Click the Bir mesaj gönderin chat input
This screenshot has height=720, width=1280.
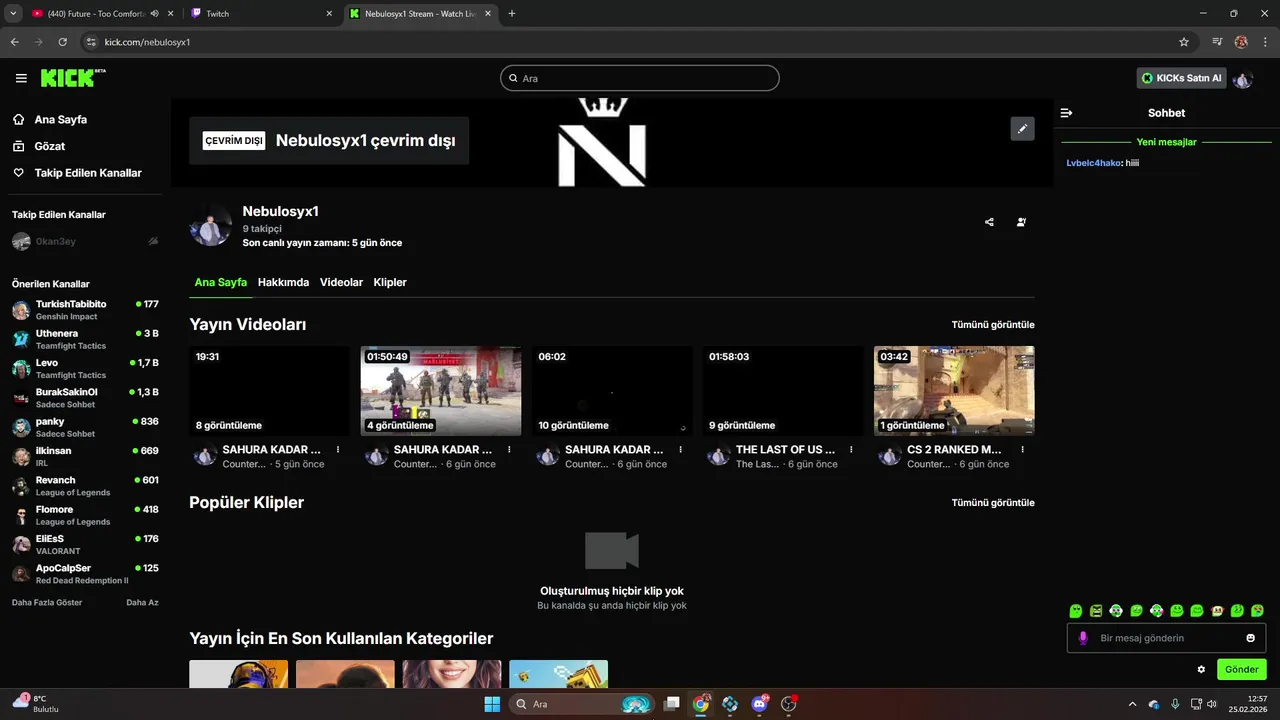pyautogui.click(x=1166, y=638)
